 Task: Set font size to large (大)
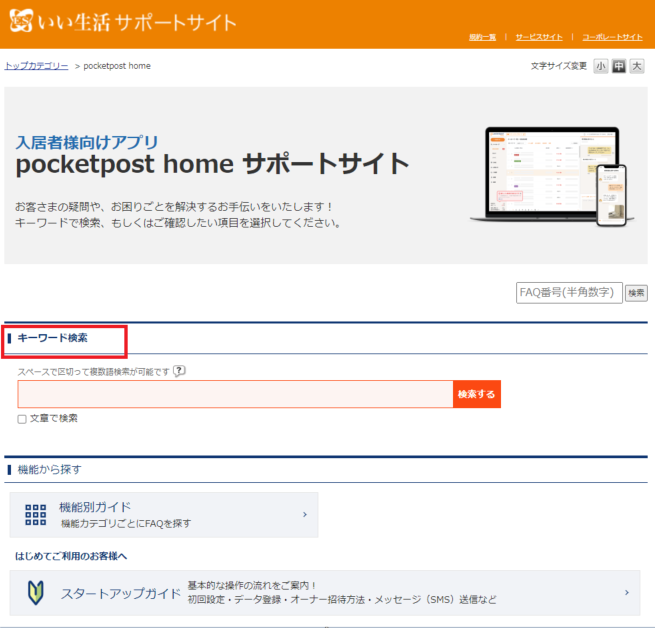[636, 66]
